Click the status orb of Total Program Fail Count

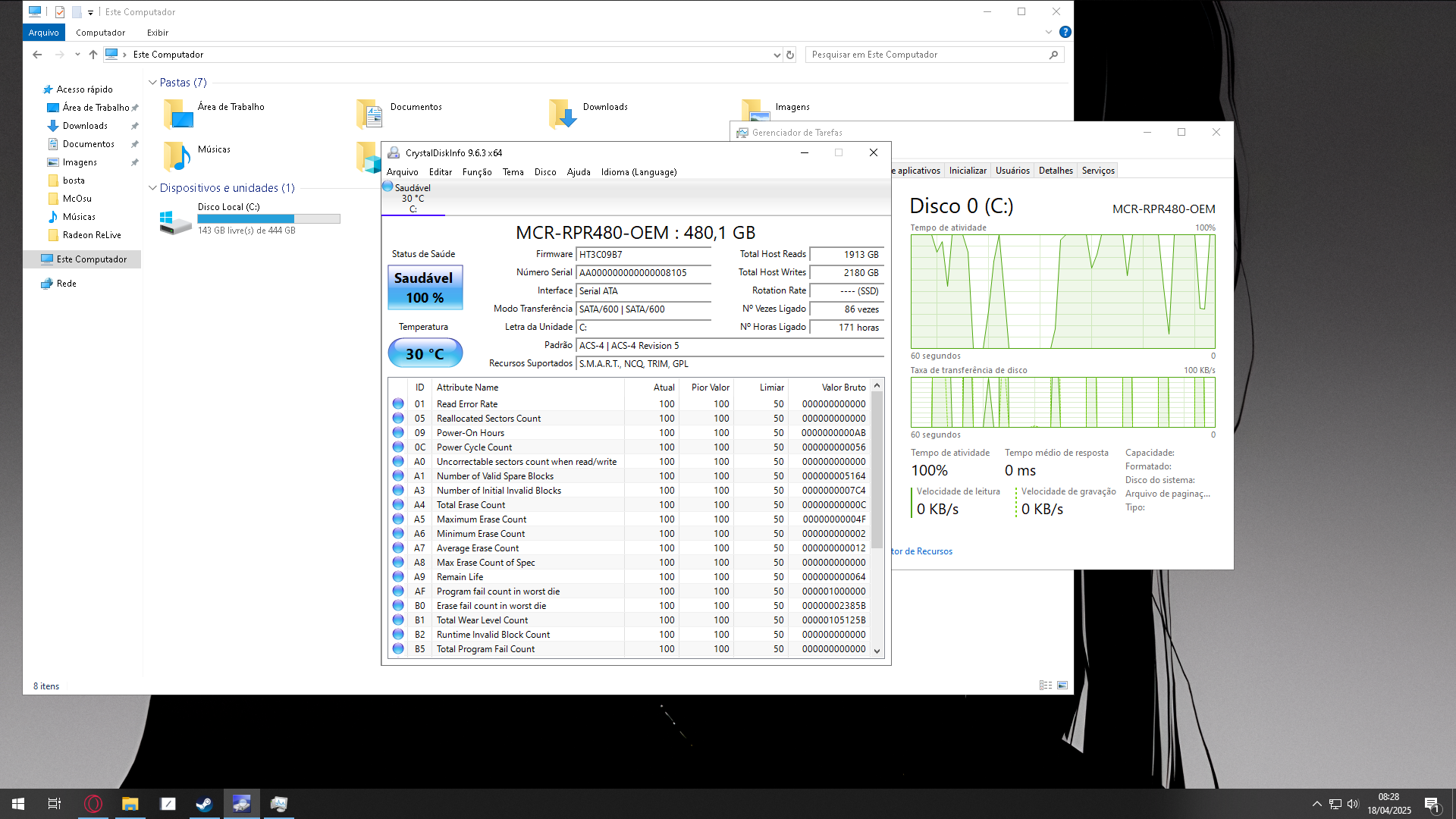398,649
